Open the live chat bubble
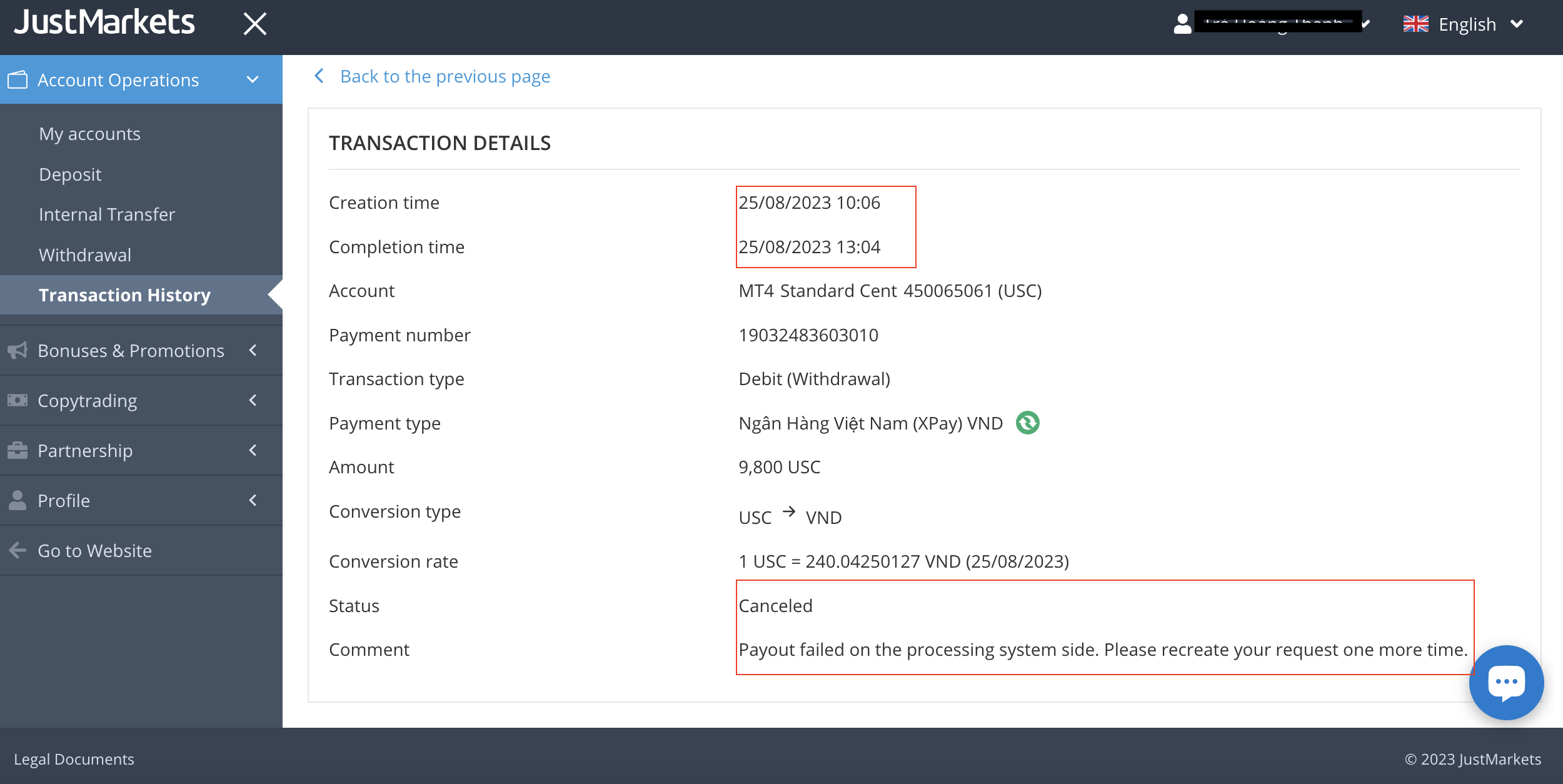This screenshot has height=784, width=1563. (1505, 682)
